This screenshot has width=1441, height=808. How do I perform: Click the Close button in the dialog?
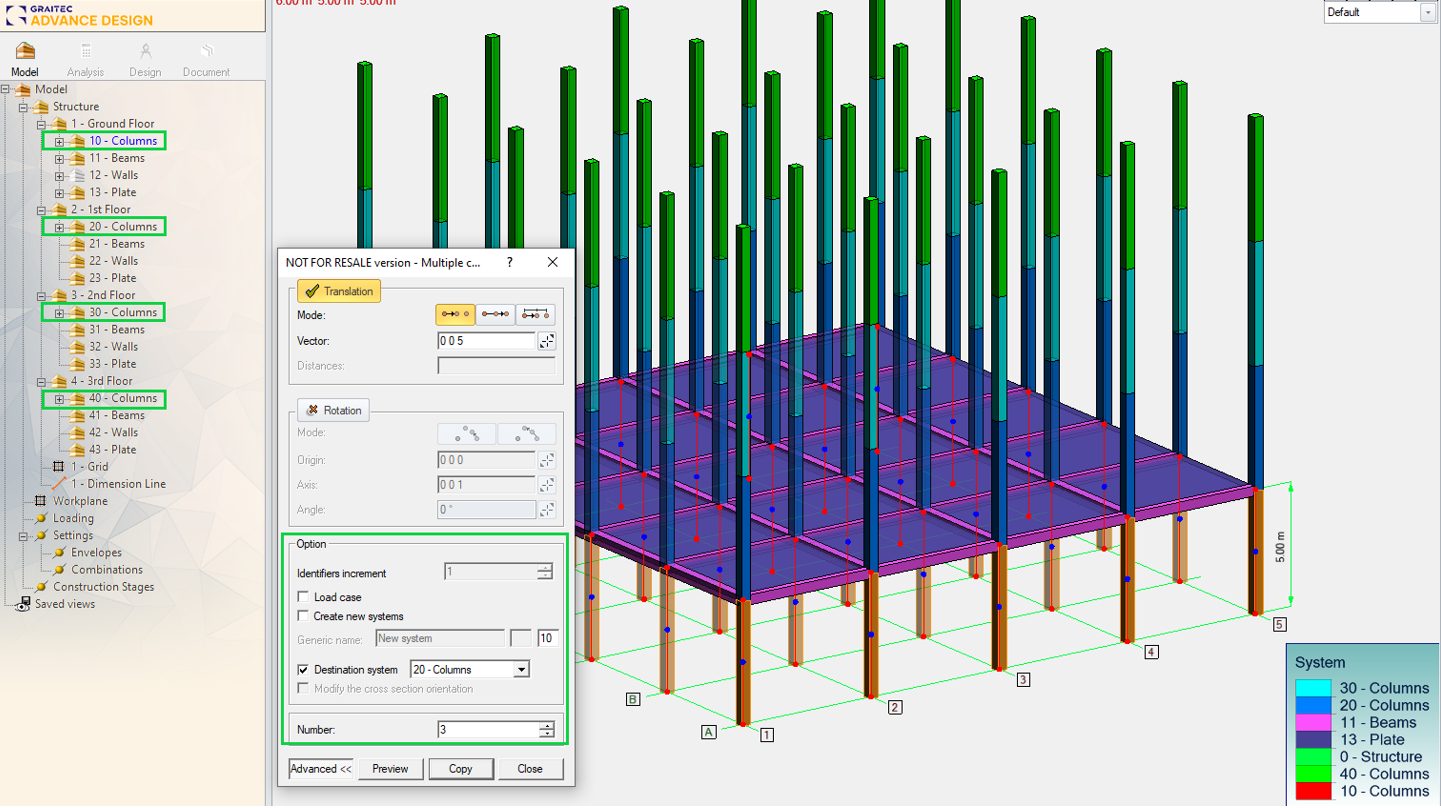click(x=530, y=769)
